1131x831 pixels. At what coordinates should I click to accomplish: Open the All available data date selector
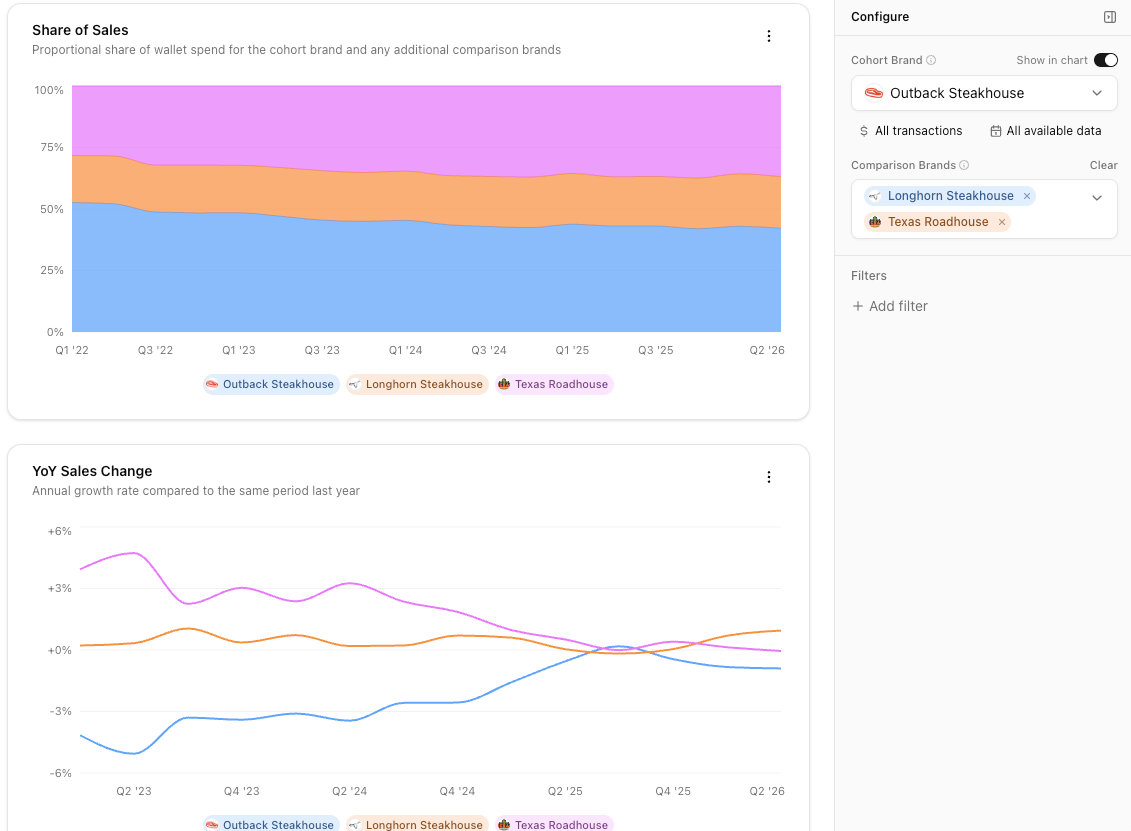tap(1045, 131)
